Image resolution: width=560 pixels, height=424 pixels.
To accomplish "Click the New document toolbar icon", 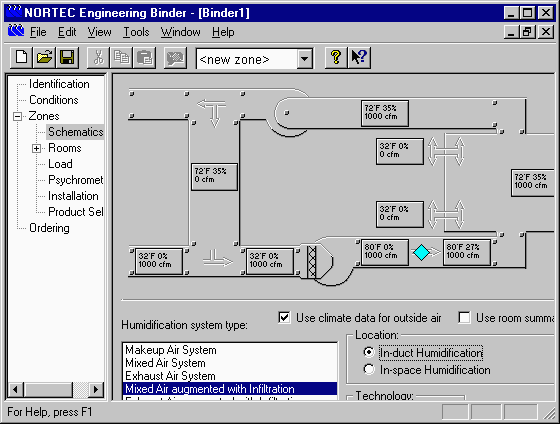I will 21,58.
